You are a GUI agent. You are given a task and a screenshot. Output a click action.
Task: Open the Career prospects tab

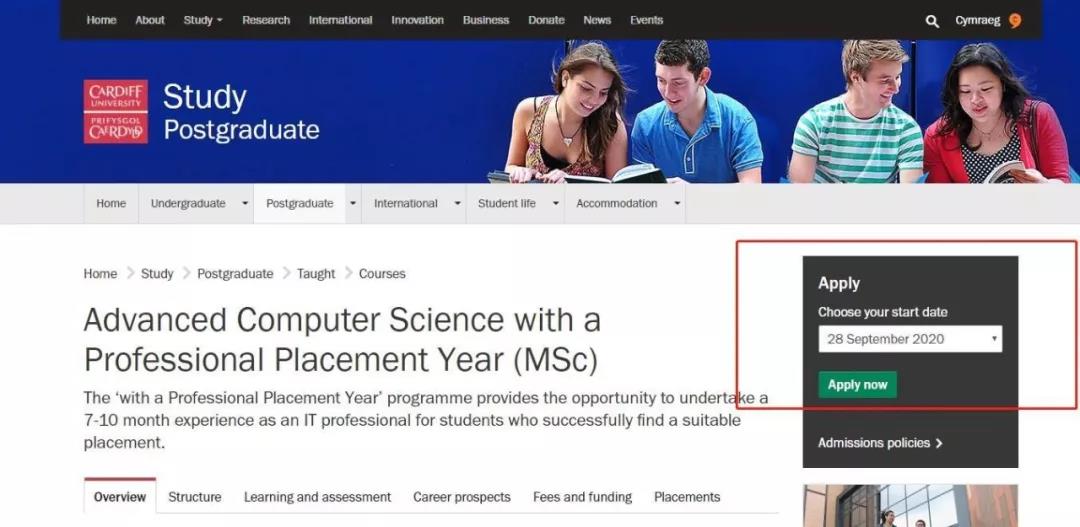pyautogui.click(x=461, y=497)
